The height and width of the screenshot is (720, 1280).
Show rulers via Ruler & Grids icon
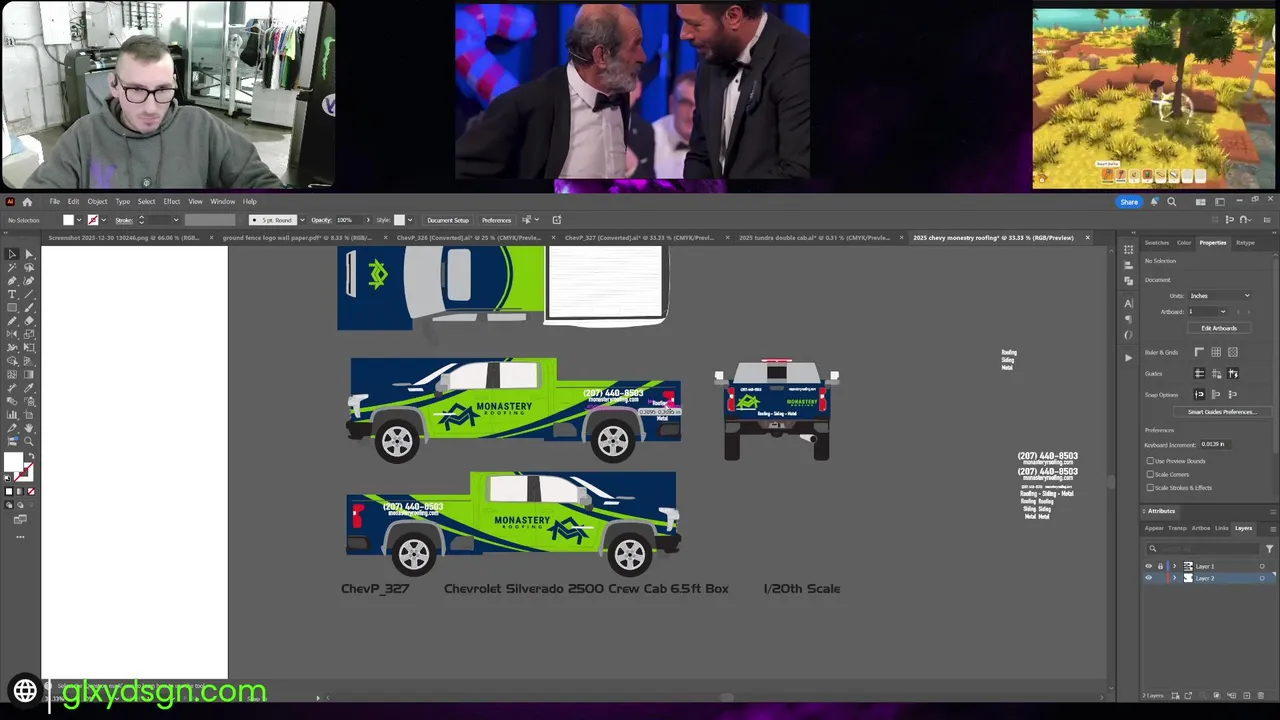(x=1199, y=352)
